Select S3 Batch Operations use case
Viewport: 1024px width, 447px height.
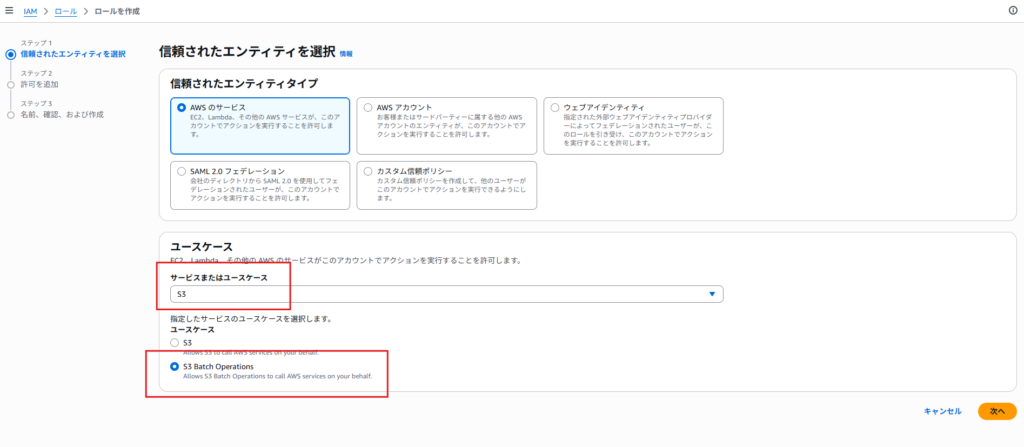point(176,367)
